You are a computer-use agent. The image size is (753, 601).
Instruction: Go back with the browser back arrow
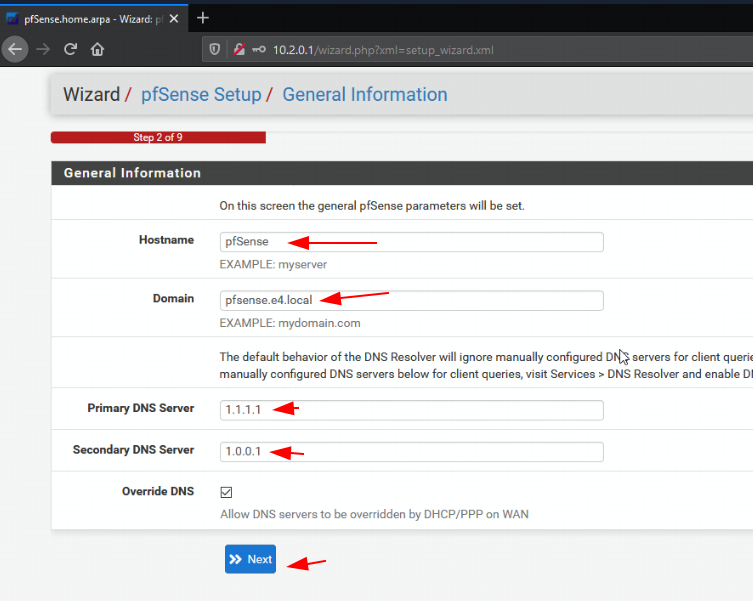(x=15, y=49)
